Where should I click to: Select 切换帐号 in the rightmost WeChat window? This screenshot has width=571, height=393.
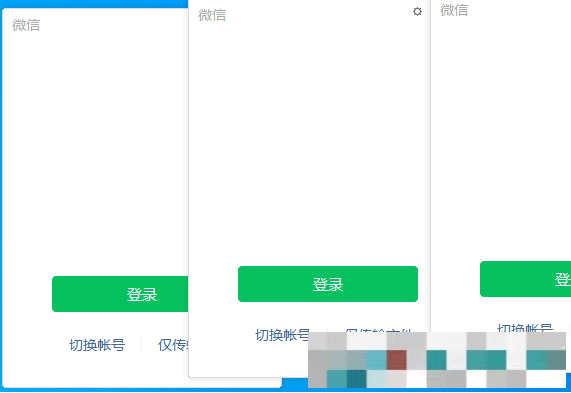coord(525,327)
